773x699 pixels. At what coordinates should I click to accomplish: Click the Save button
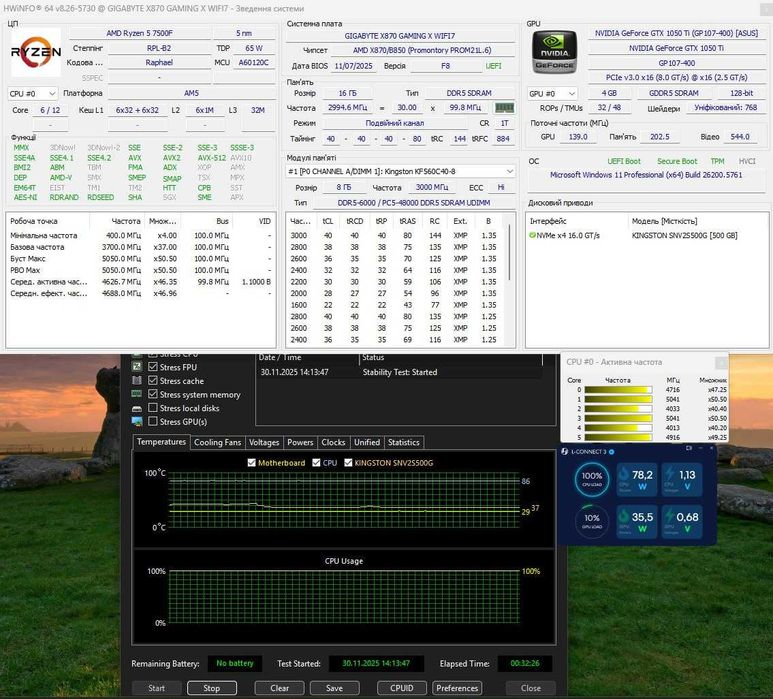click(334, 688)
